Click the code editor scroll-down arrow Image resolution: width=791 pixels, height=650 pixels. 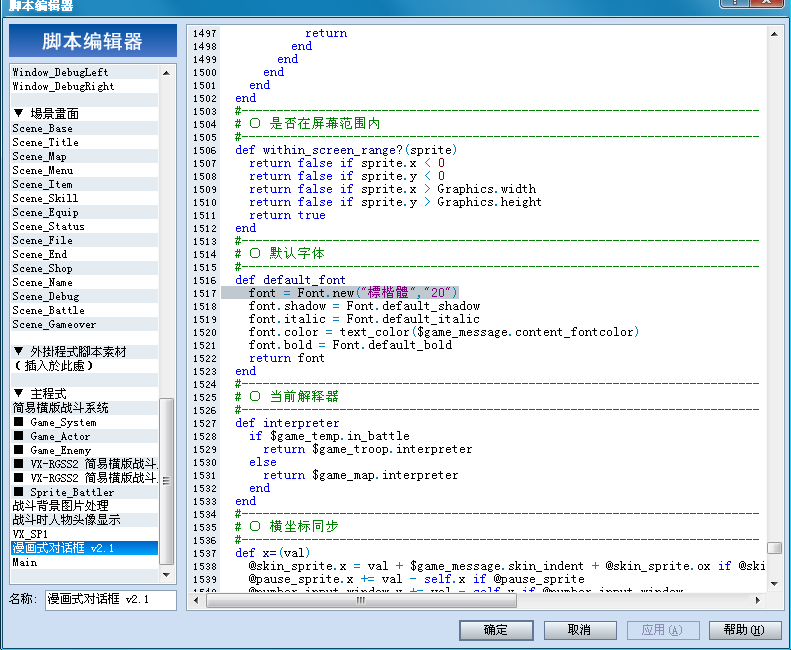(x=774, y=583)
